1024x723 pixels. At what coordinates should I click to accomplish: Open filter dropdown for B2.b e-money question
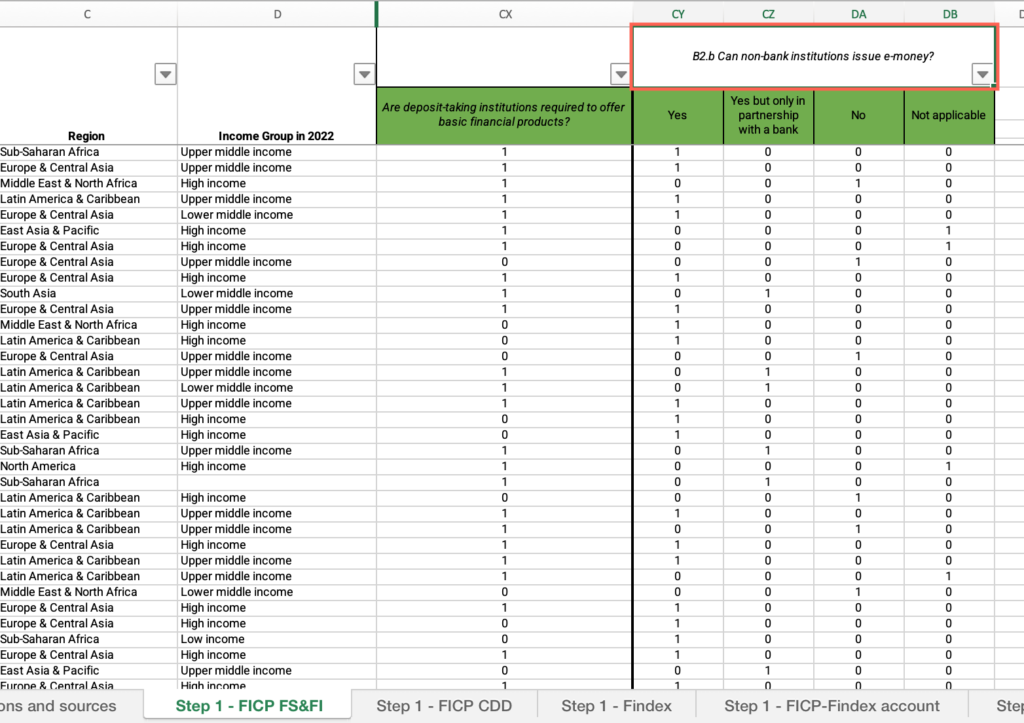[x=982, y=74]
